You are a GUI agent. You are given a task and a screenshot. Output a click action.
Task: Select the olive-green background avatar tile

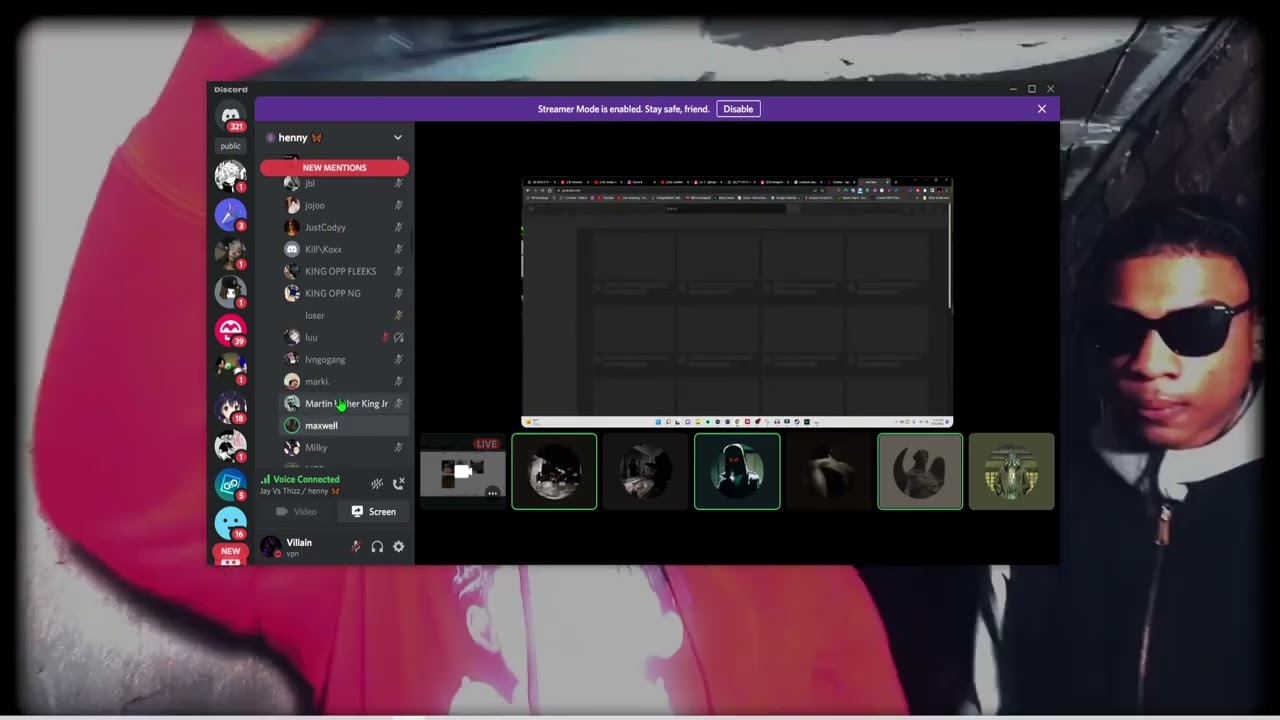[1012, 471]
